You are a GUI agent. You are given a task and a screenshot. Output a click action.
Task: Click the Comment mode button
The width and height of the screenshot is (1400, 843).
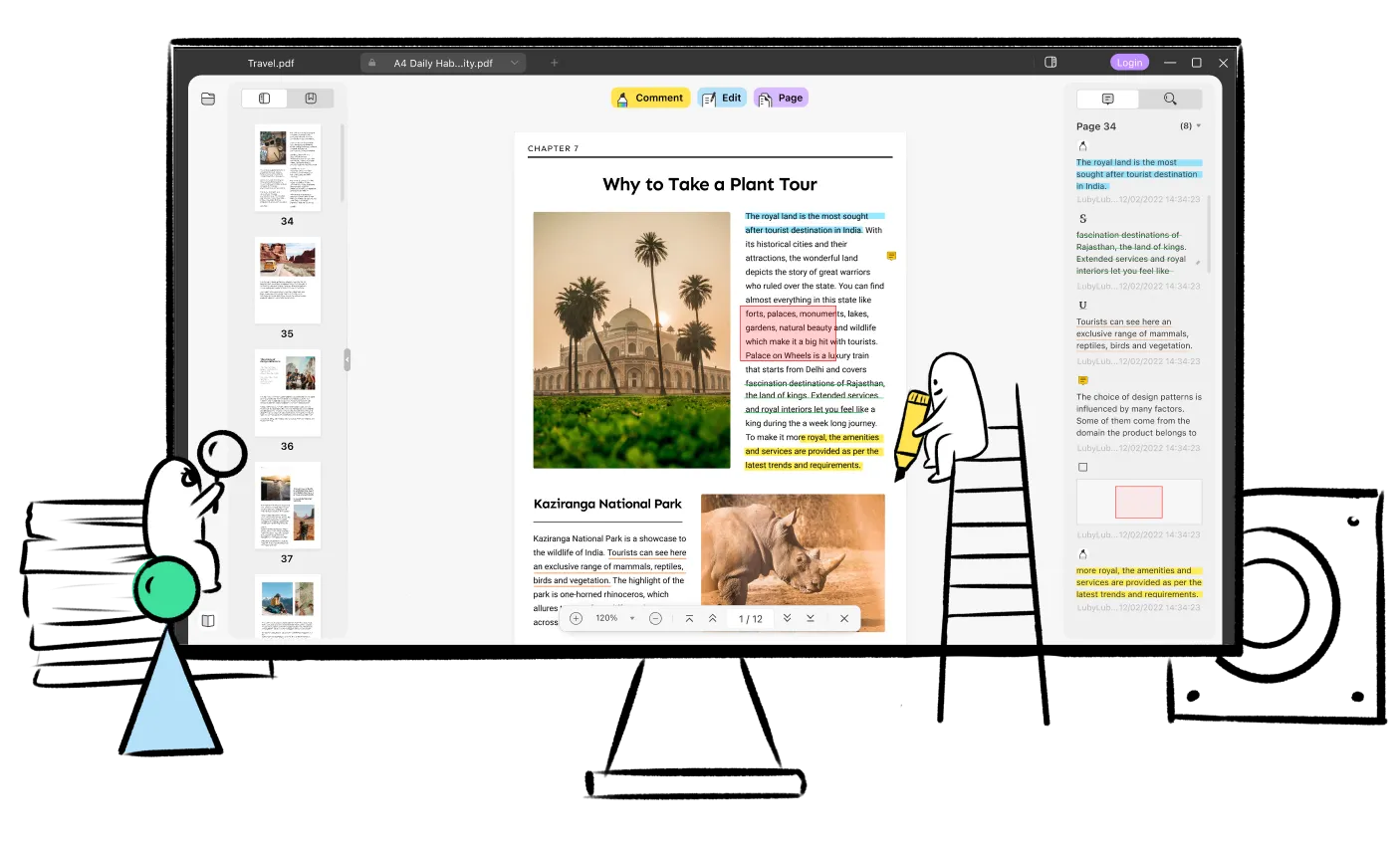(x=650, y=98)
